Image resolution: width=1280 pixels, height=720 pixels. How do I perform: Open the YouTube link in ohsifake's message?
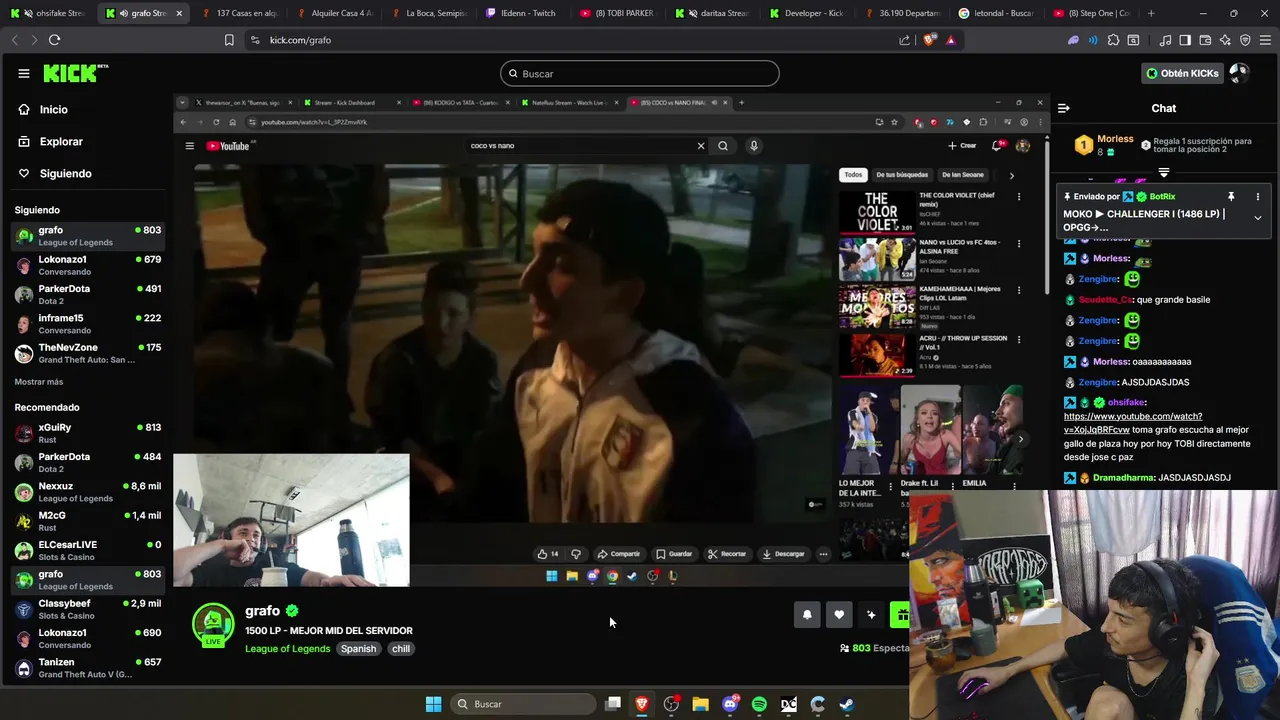[x=1133, y=423]
